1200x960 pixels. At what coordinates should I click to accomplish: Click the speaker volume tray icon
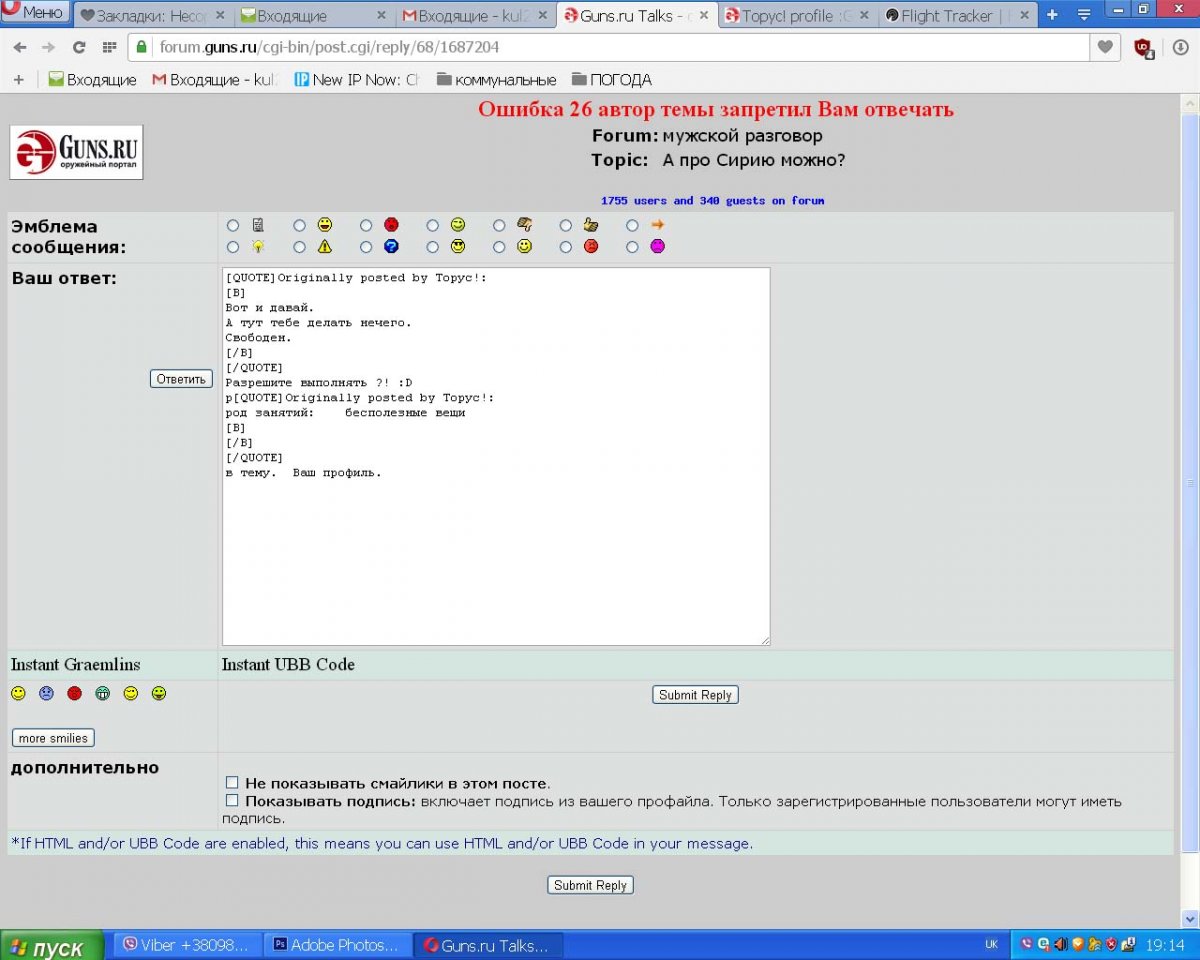tap(1061, 944)
